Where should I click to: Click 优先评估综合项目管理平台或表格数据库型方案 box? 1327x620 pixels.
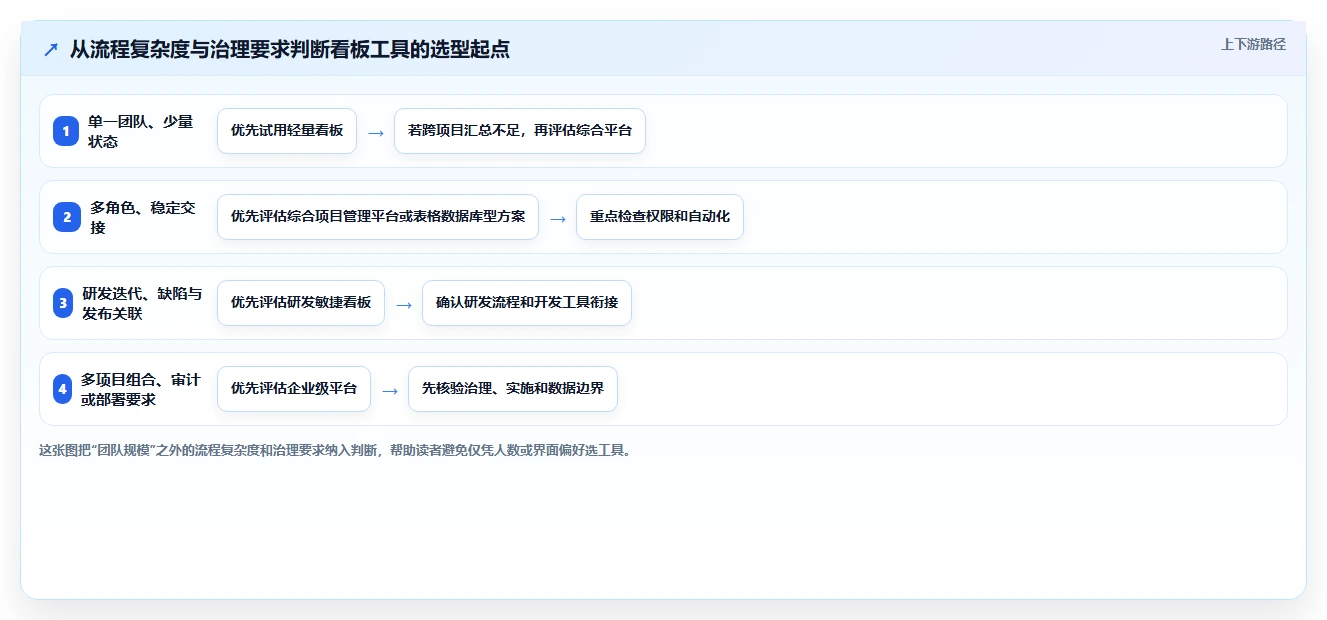378,217
